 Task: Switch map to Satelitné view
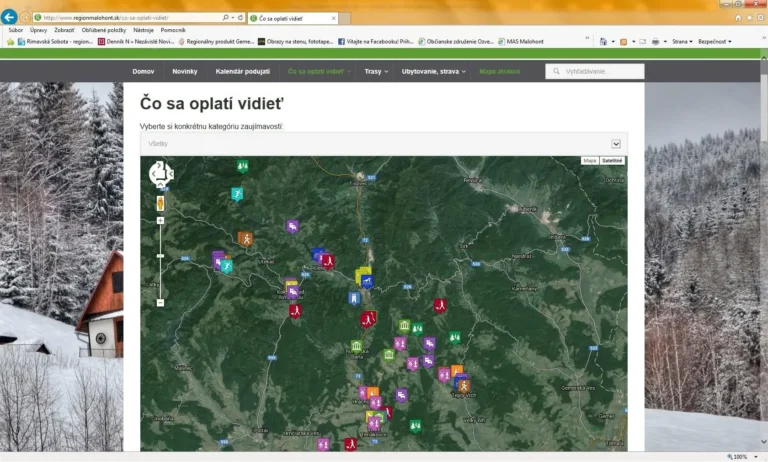612,161
